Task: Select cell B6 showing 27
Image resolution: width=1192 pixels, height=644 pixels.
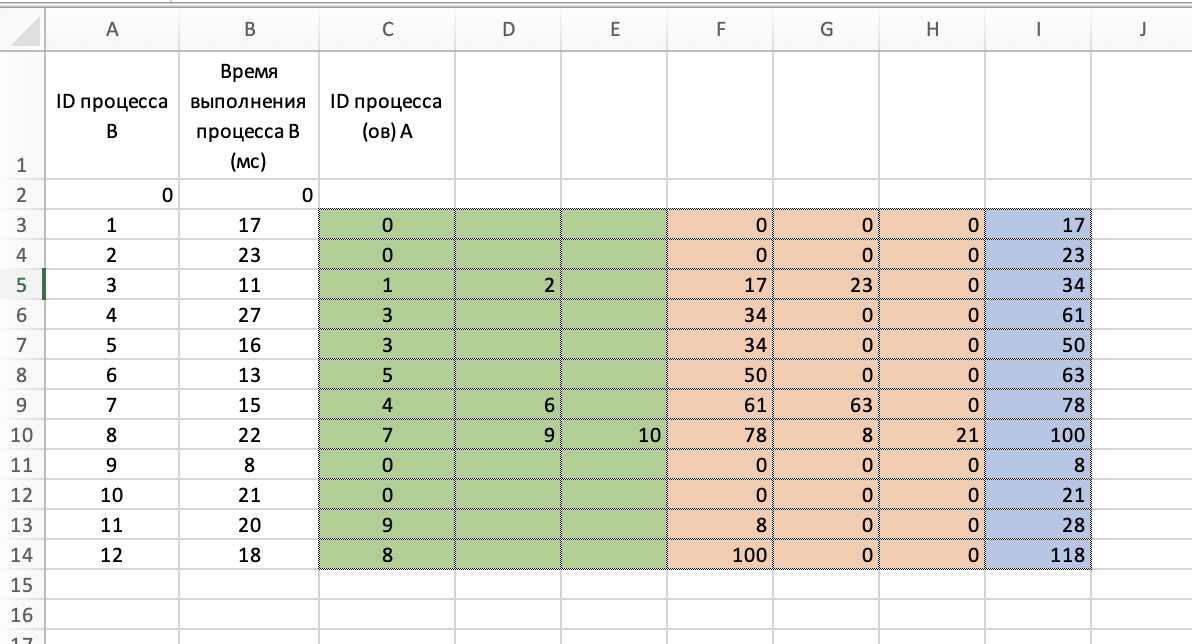Action: 249,316
